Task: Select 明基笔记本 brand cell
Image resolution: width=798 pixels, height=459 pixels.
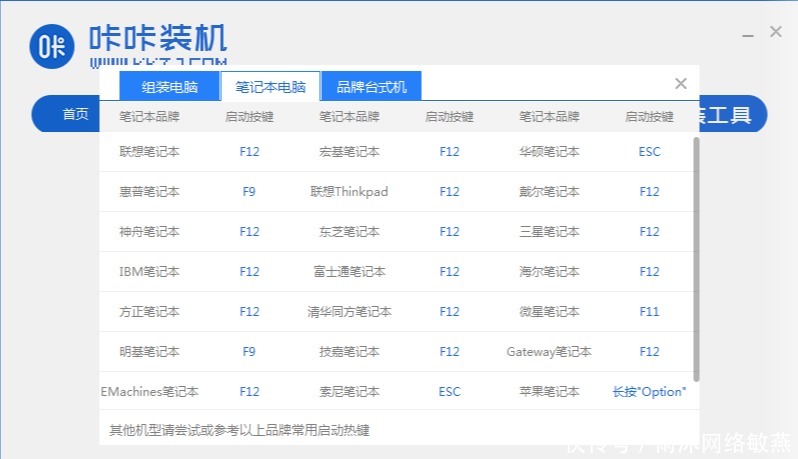Action: click(x=149, y=351)
